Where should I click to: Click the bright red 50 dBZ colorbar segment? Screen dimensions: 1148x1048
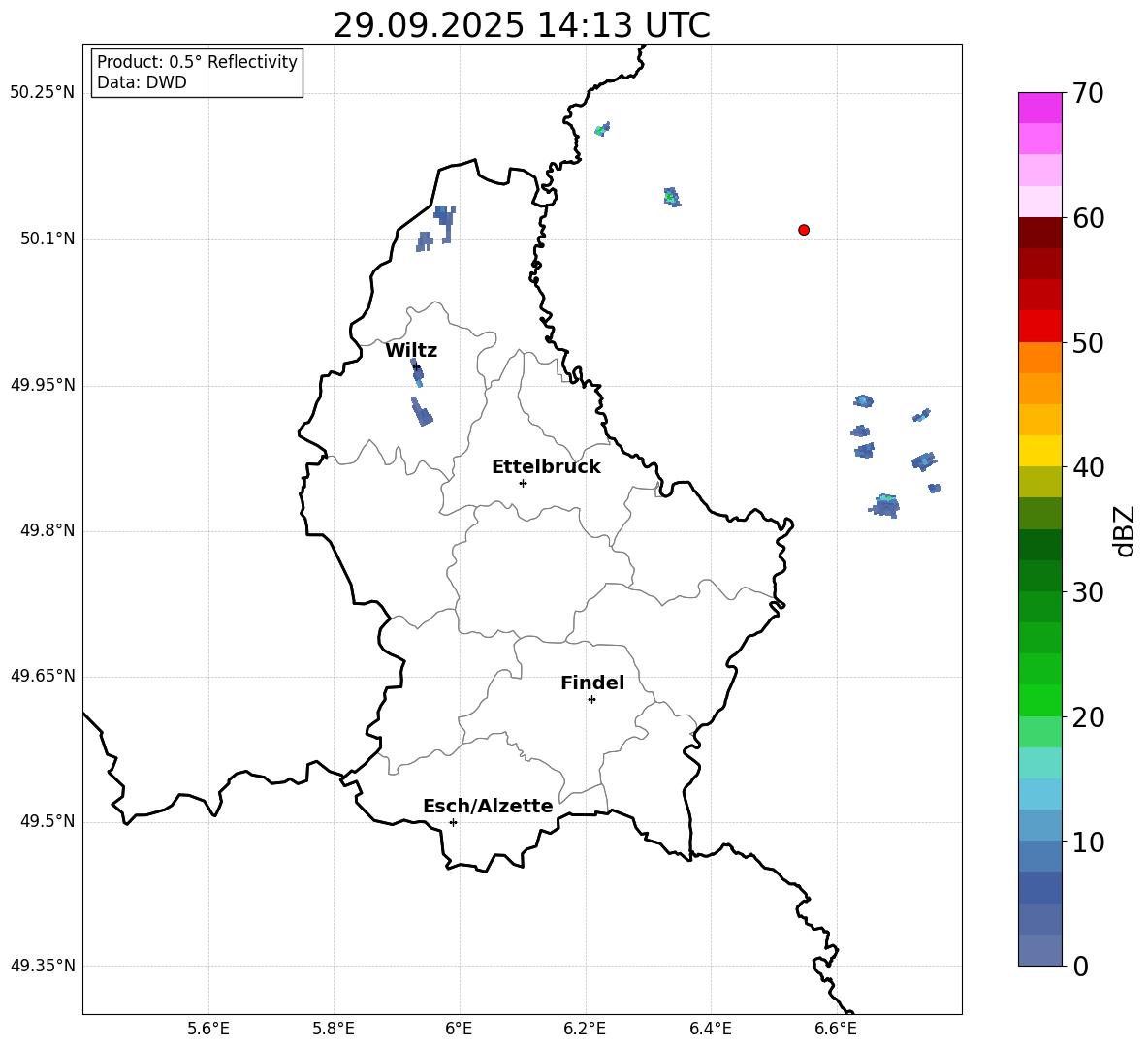click(x=1040, y=327)
